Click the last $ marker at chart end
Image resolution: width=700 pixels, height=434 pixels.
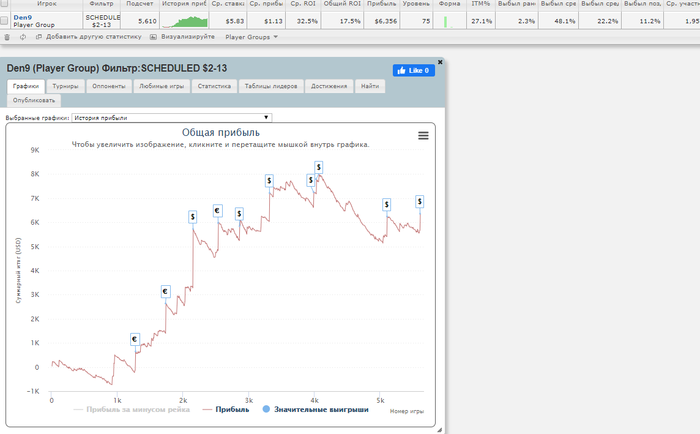pyautogui.click(x=420, y=201)
